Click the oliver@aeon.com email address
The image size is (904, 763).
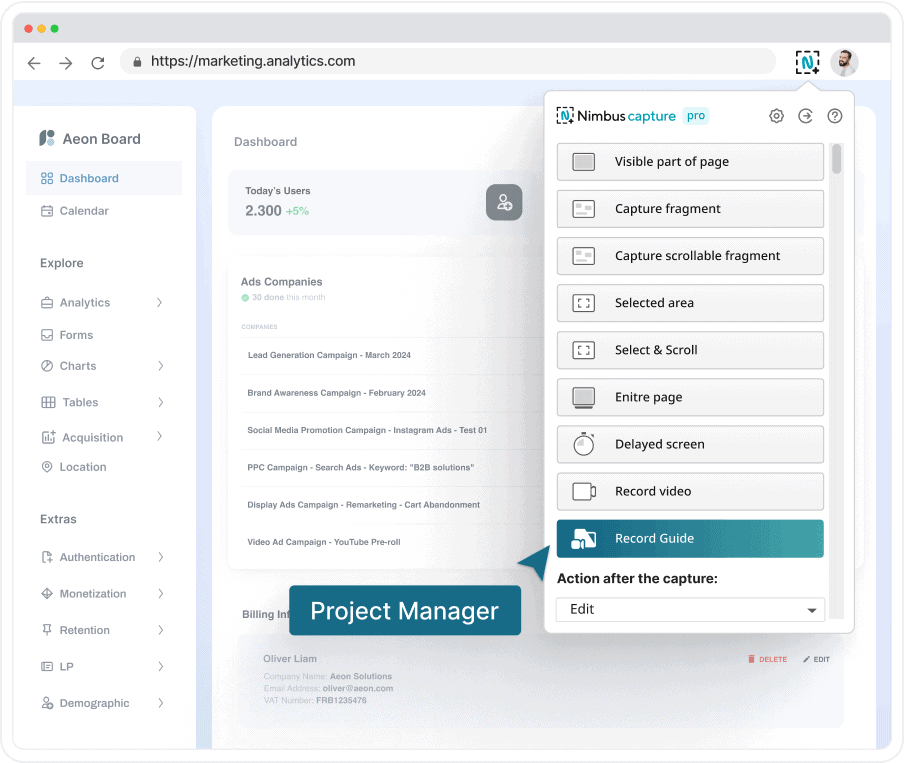[x=358, y=688]
